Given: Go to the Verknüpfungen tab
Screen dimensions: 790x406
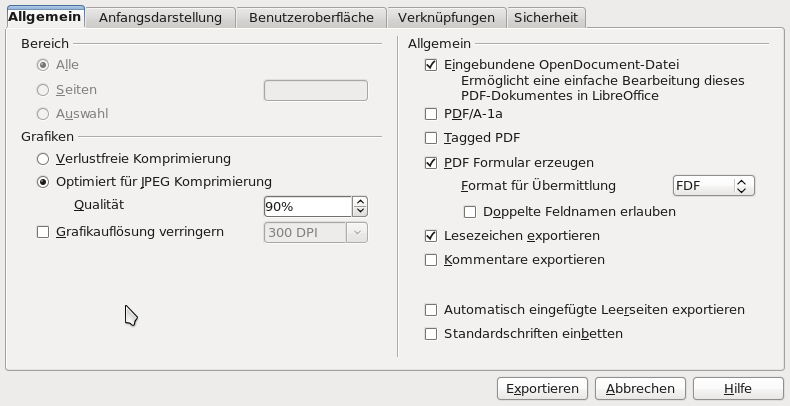Looking at the screenshot, I should (445, 17).
